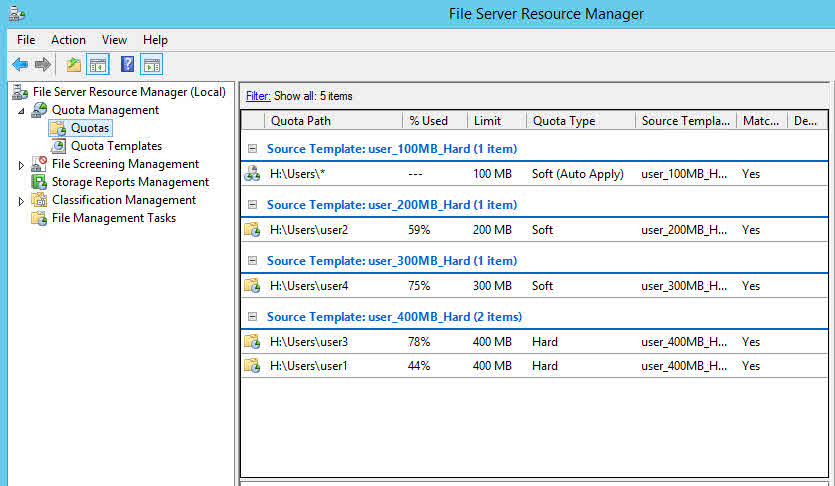
Task: Click the File Screening Management icon
Action: coord(39,164)
